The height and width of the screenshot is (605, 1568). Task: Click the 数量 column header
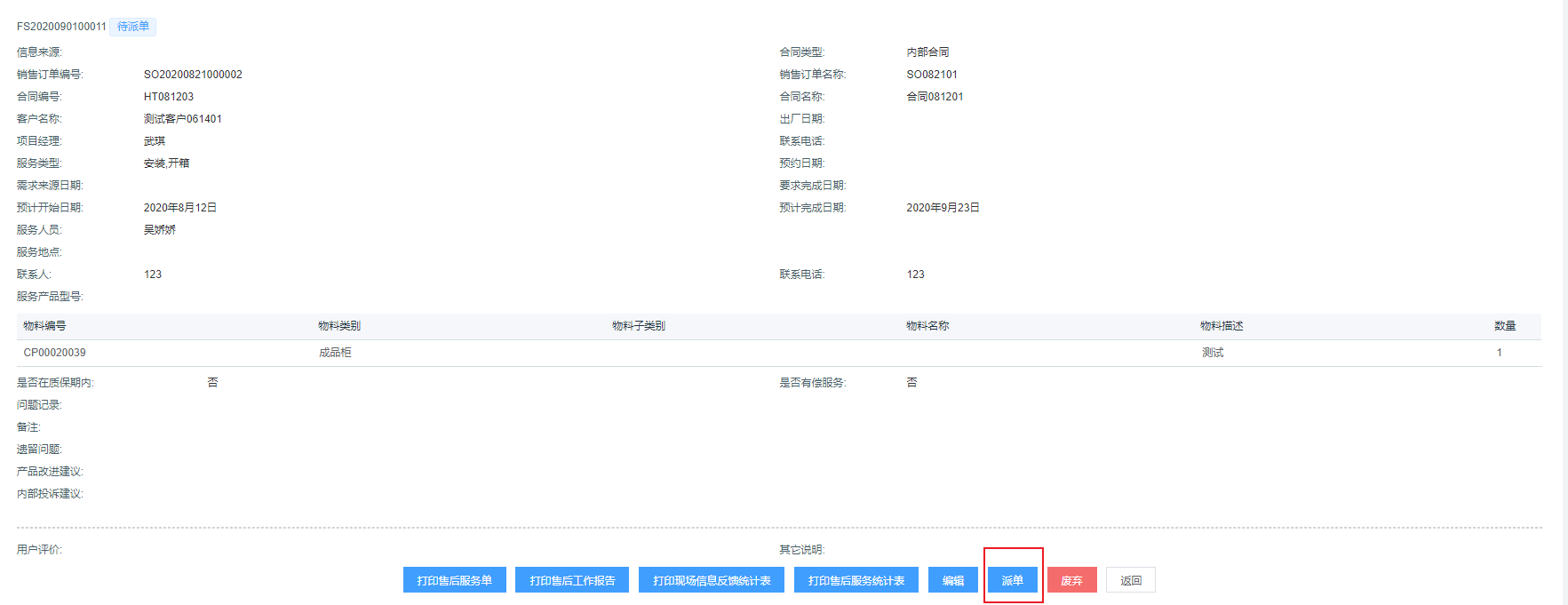[x=1504, y=326]
